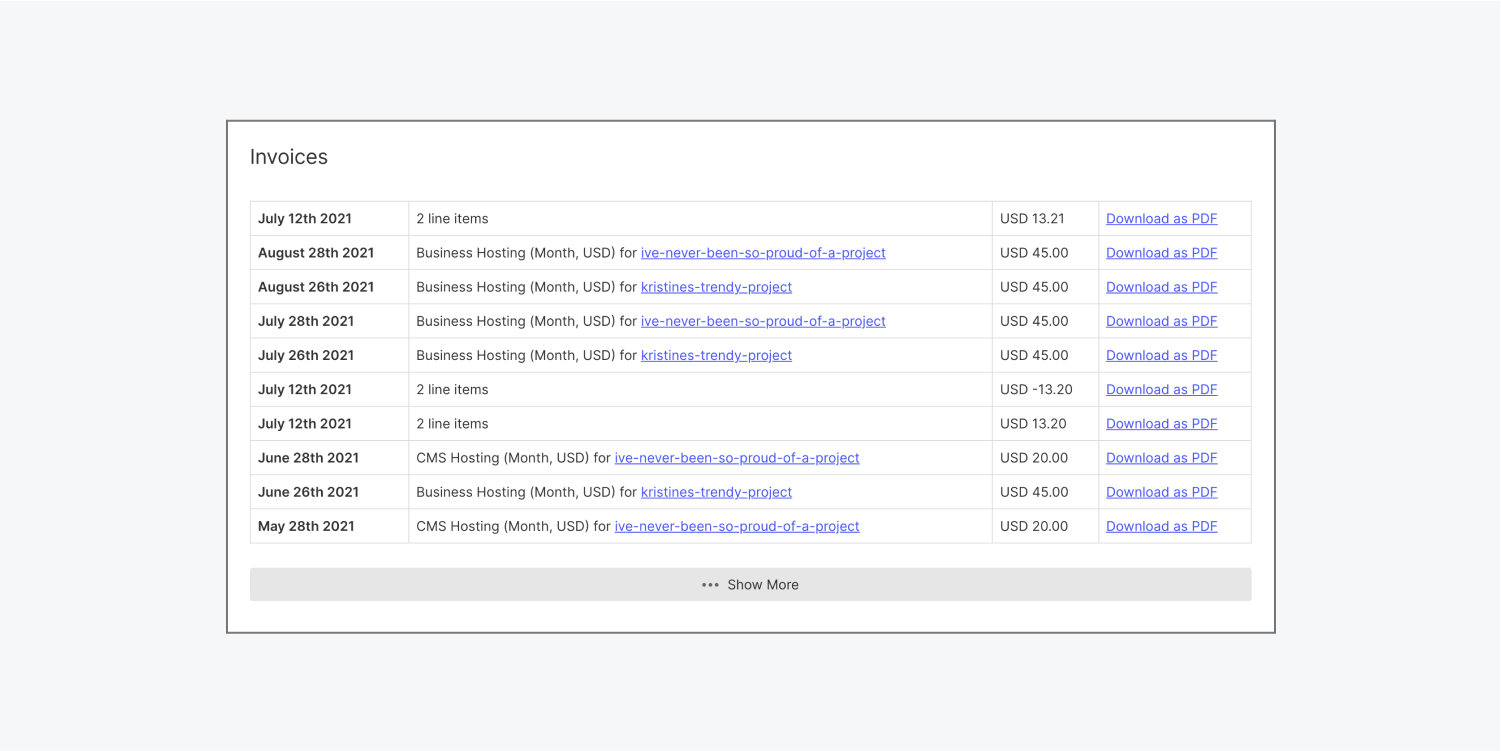This screenshot has width=1501, height=751.
Task: Open kristines-trendy-project from August 28th row
Action: pyautogui.click(x=716, y=286)
